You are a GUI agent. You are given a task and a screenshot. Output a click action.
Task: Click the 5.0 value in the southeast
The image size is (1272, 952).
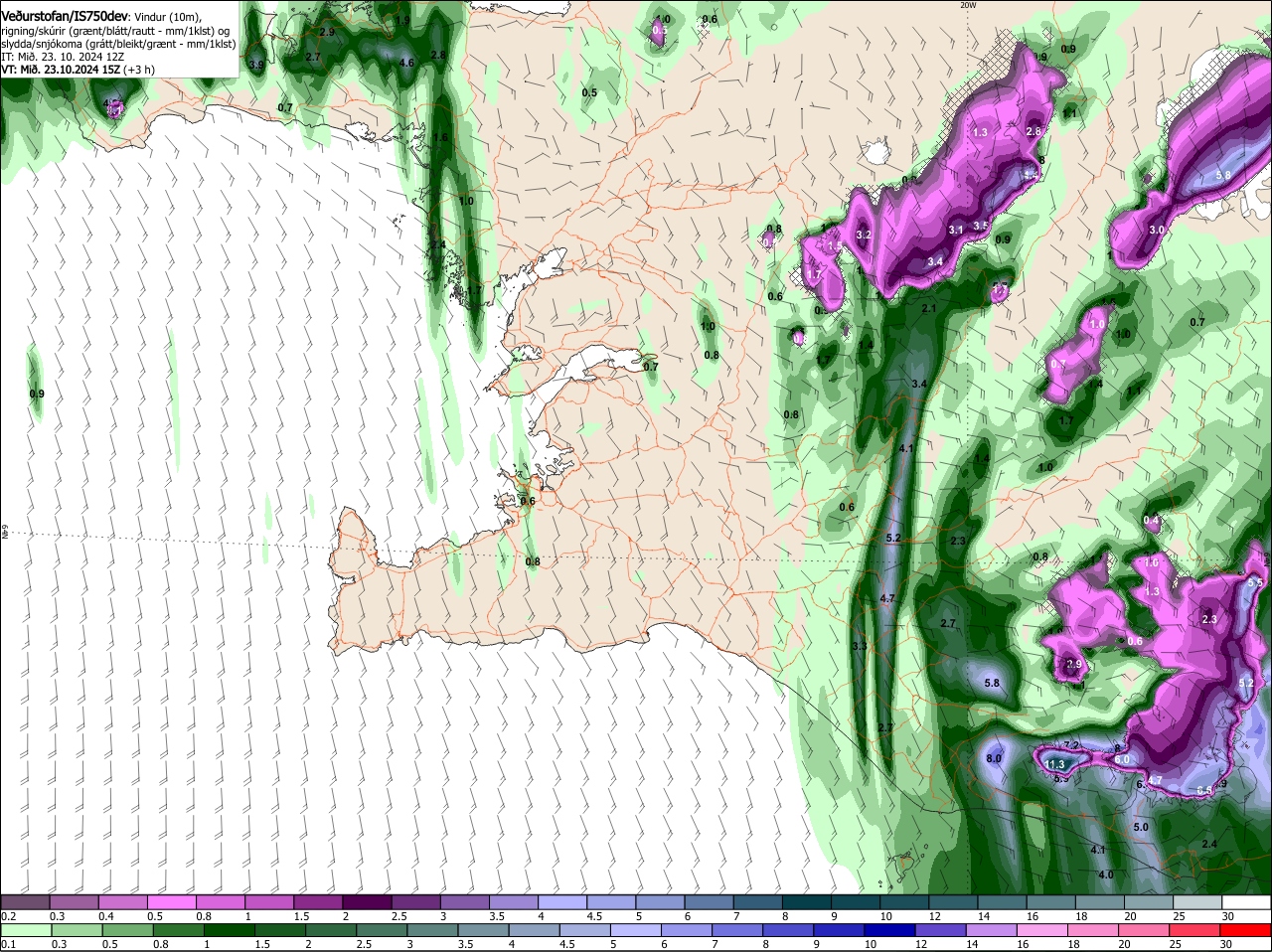(x=1141, y=827)
